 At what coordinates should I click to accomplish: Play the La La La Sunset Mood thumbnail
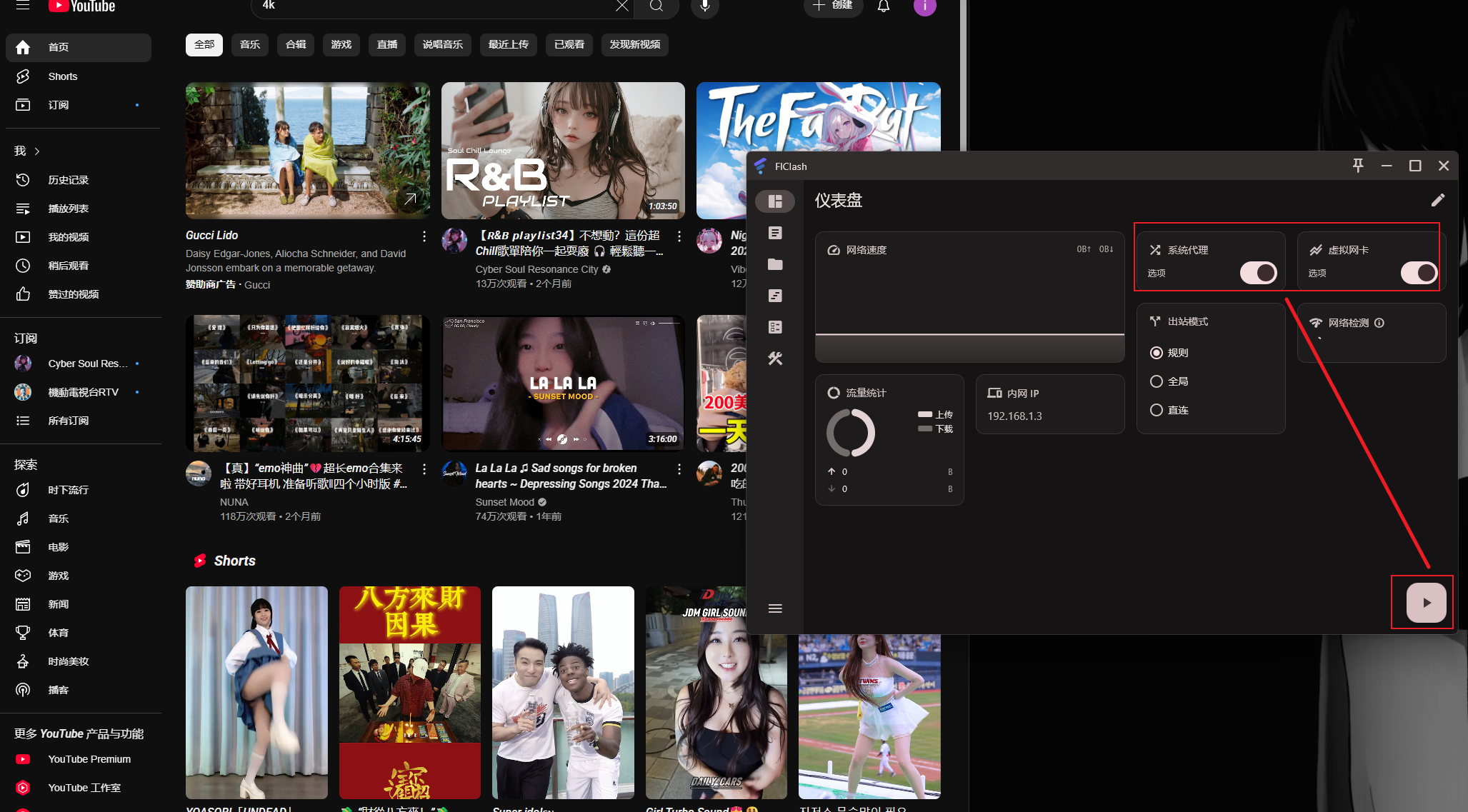click(x=563, y=383)
